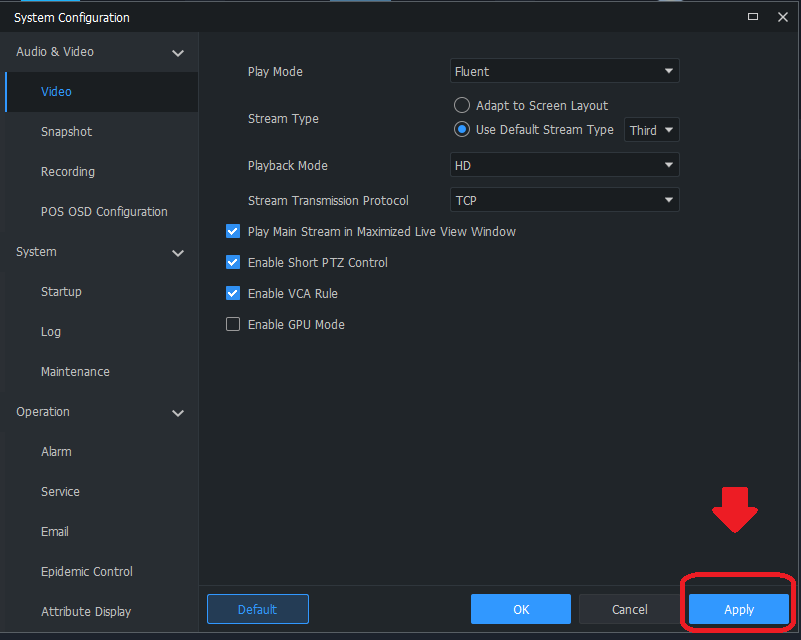
Task: Uncheck Play Main Stream in Maximized Live View
Action: click(232, 231)
